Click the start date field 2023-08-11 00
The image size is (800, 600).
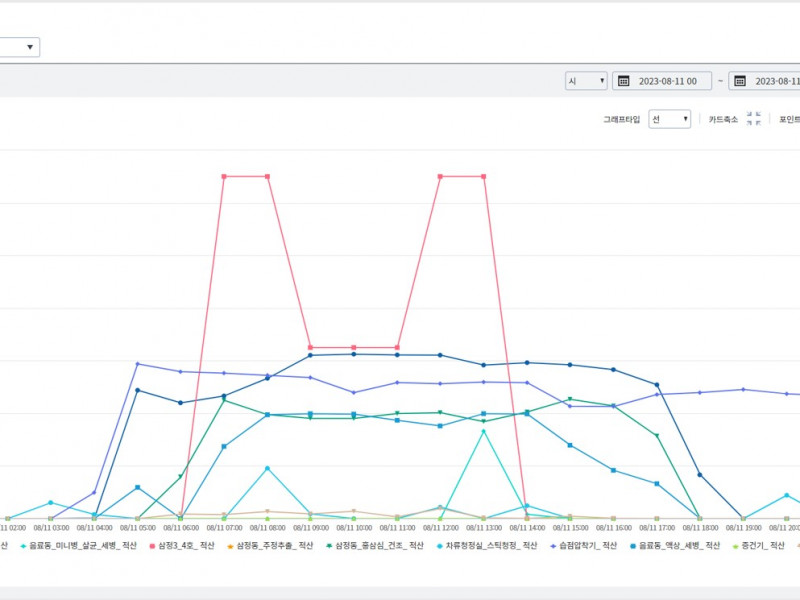673,81
